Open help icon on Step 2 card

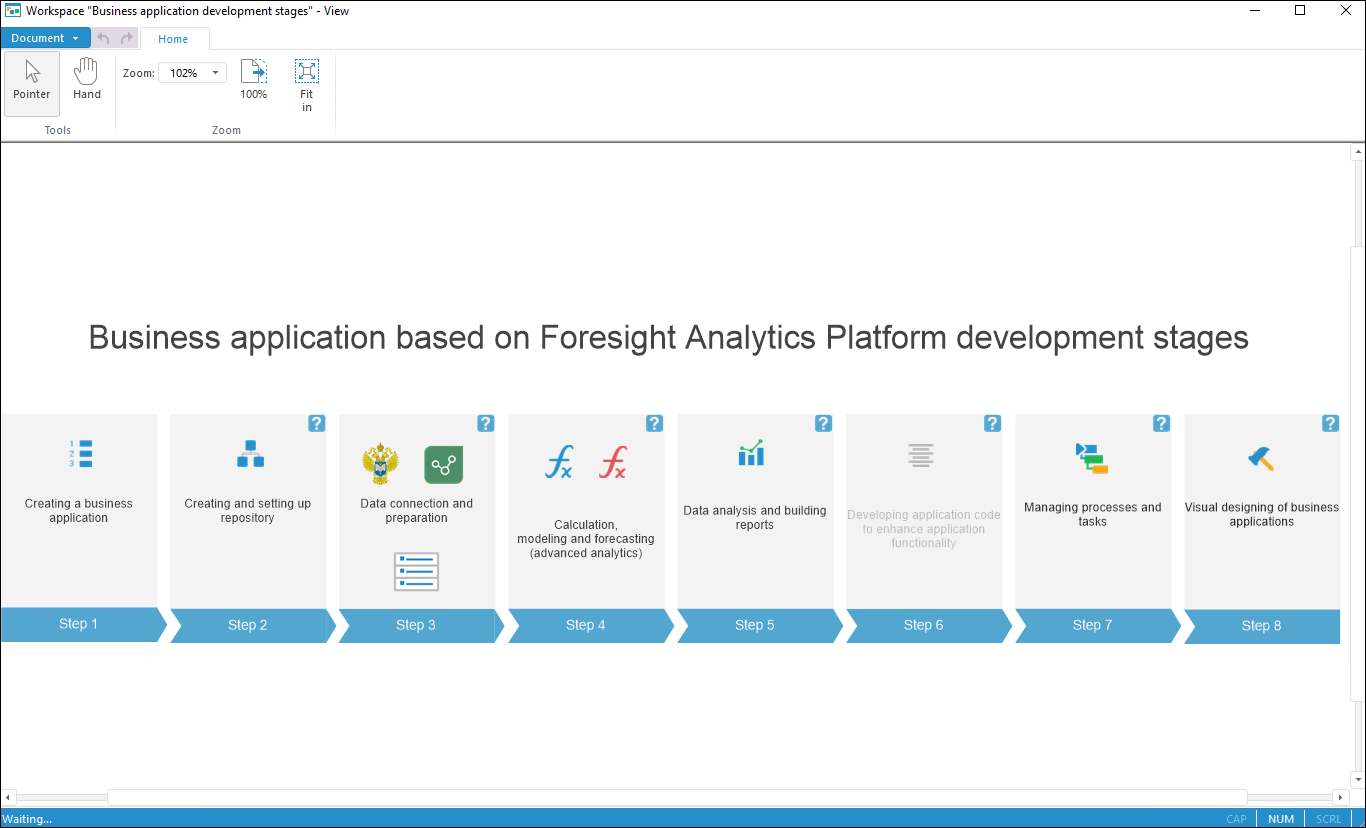(x=316, y=423)
